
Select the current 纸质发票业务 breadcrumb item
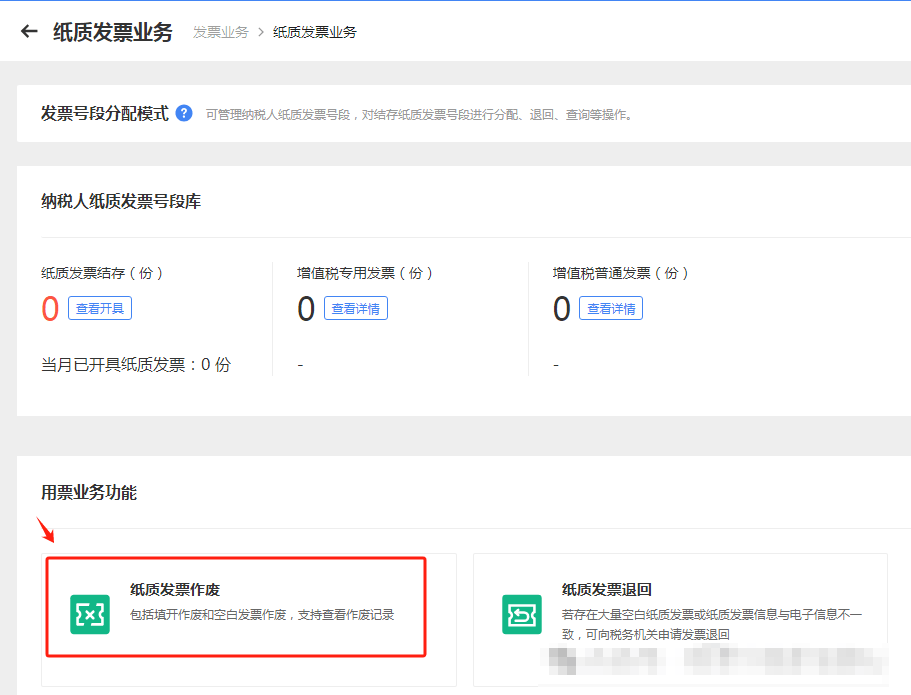pos(315,32)
